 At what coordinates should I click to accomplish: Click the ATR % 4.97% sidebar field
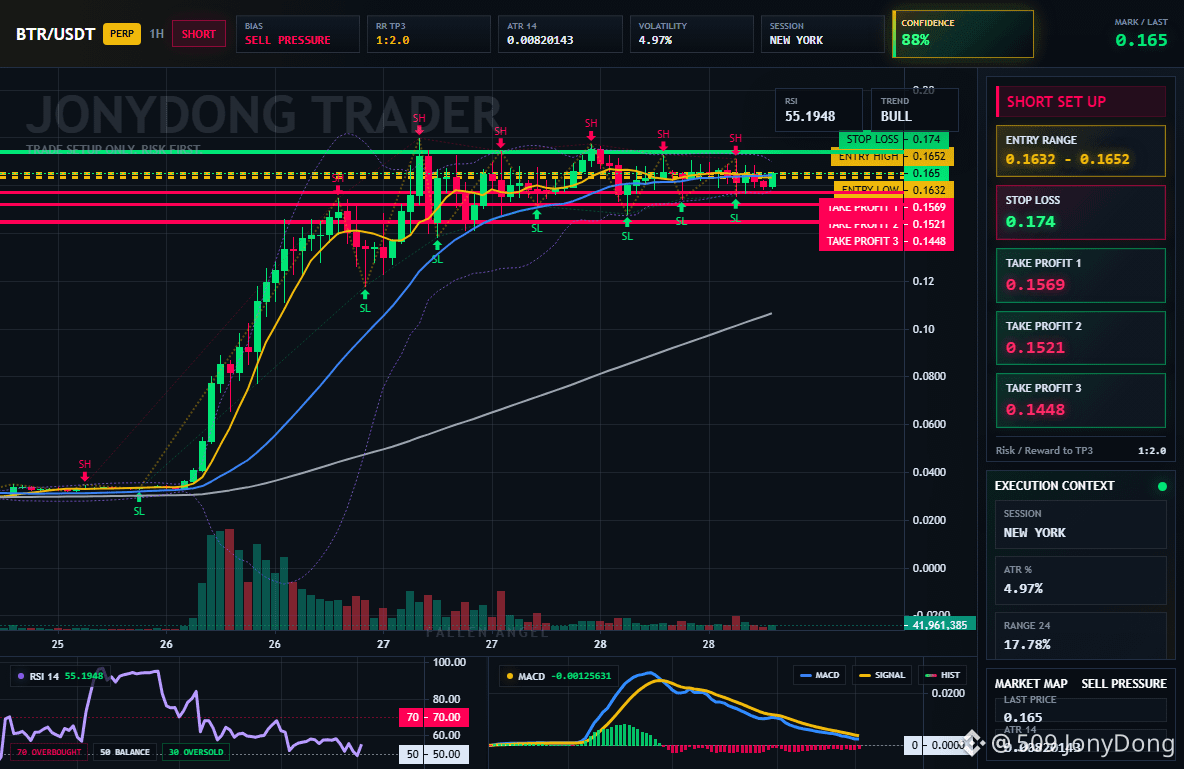click(x=1081, y=580)
